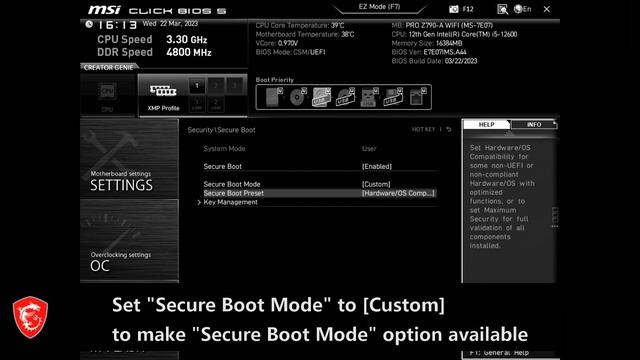The image size is (640, 360).
Task: Click Motherboard Temperature: 38°C text
Action: pyautogui.click(x=305, y=34)
